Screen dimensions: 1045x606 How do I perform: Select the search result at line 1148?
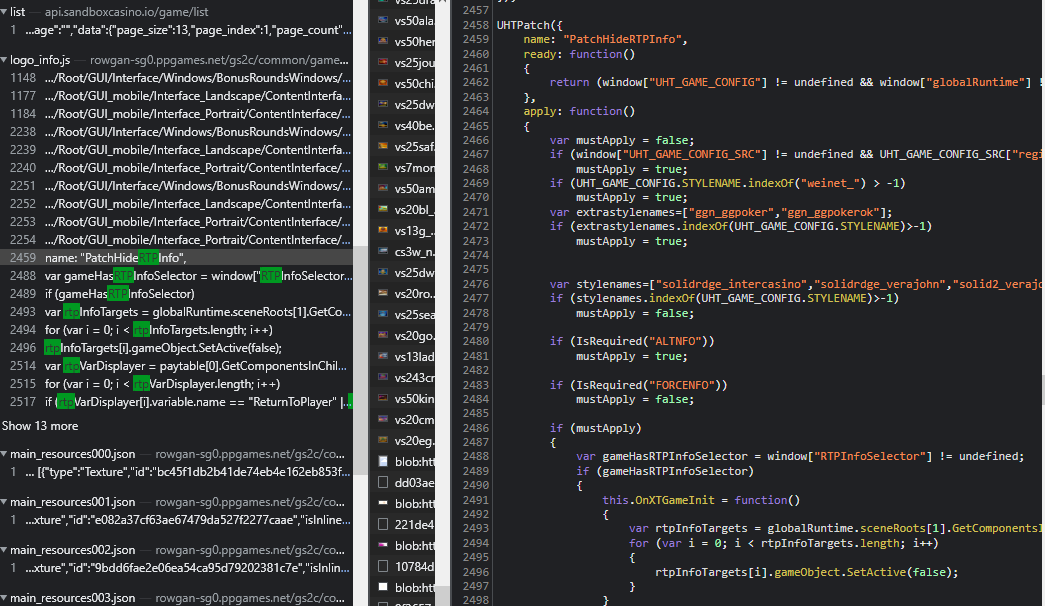pos(180,78)
